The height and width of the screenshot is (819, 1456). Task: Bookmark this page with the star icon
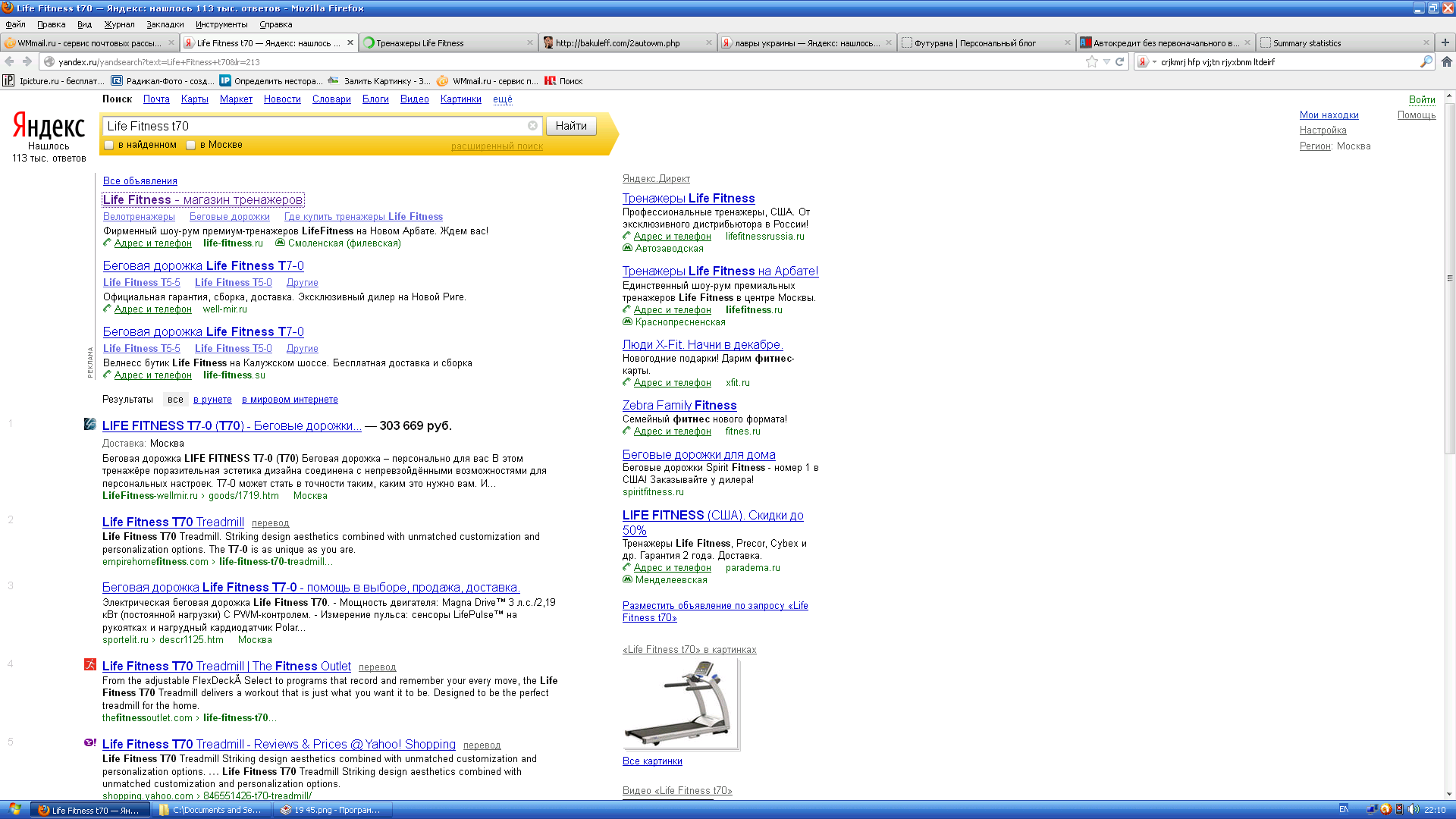(1092, 61)
